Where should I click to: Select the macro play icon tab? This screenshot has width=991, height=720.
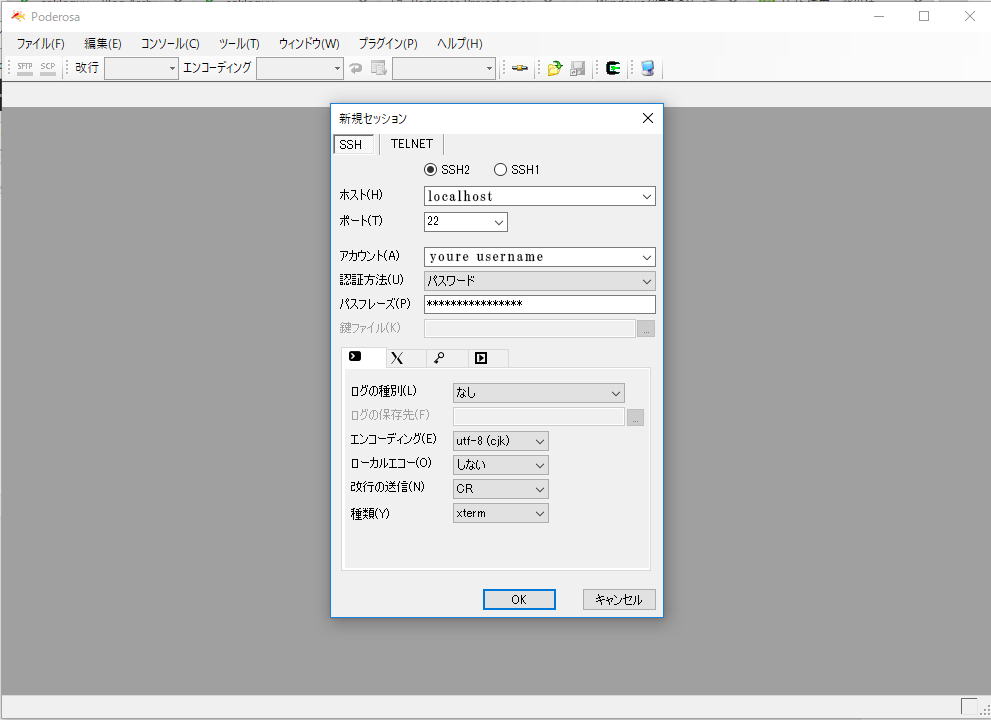coord(488,358)
